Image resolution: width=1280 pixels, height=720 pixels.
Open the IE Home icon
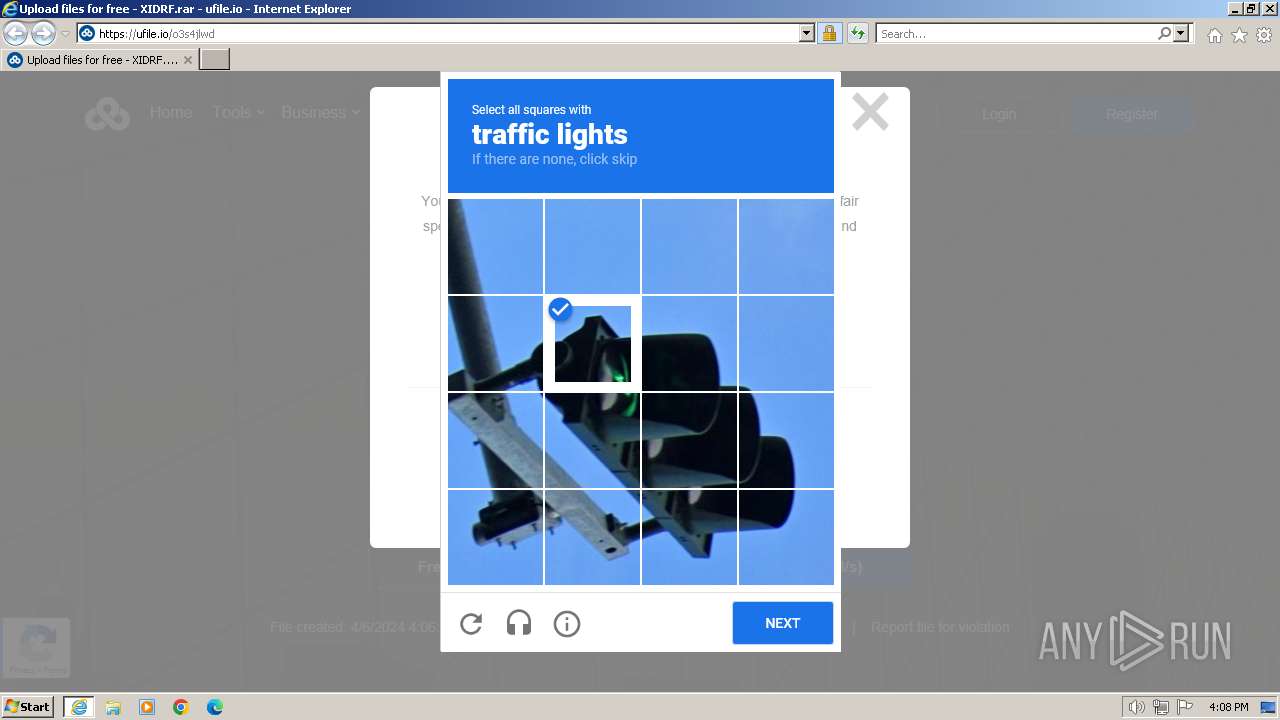pyautogui.click(x=1214, y=35)
